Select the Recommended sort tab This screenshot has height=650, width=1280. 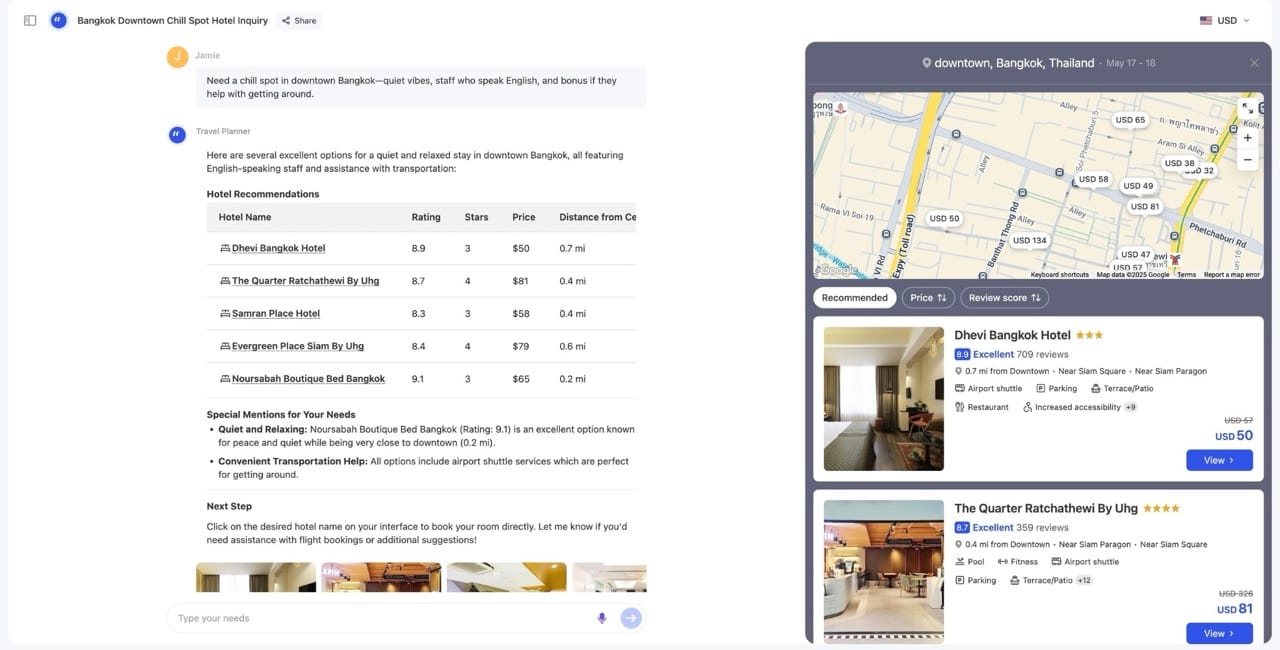[x=854, y=298]
